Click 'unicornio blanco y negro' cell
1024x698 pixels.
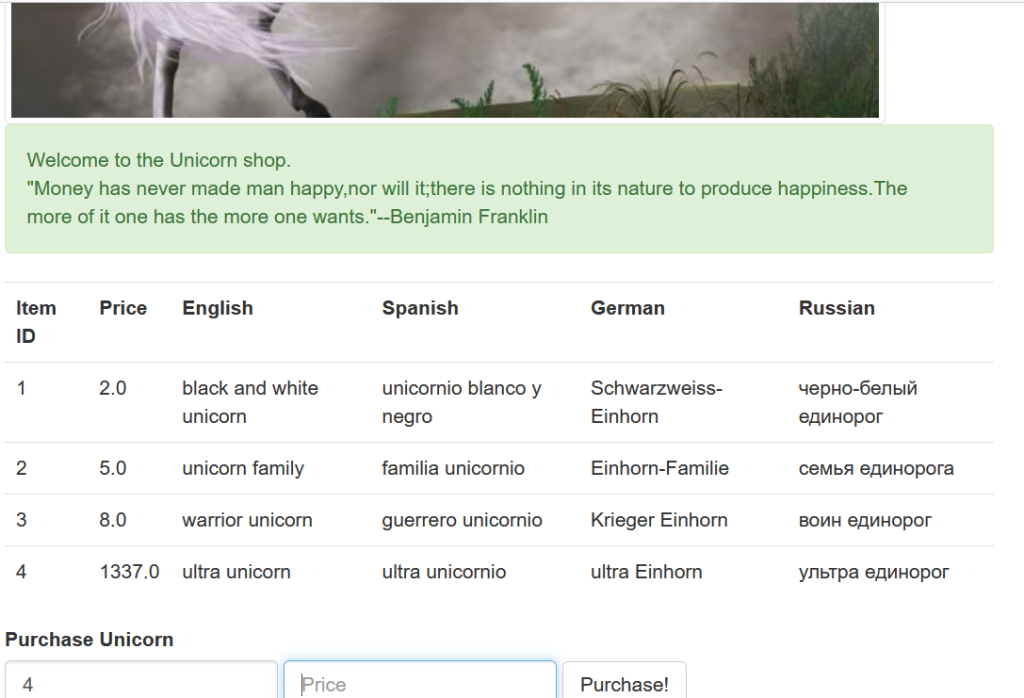pyautogui.click(x=461, y=402)
